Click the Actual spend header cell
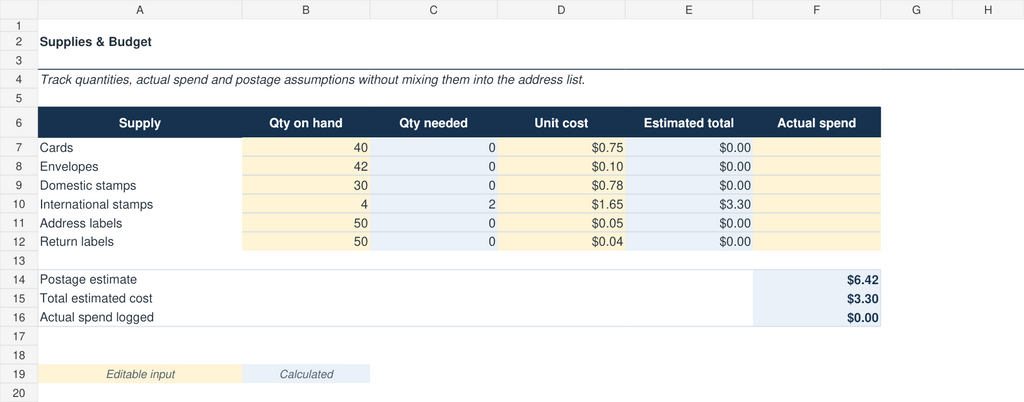1024x402 pixels. coord(816,123)
